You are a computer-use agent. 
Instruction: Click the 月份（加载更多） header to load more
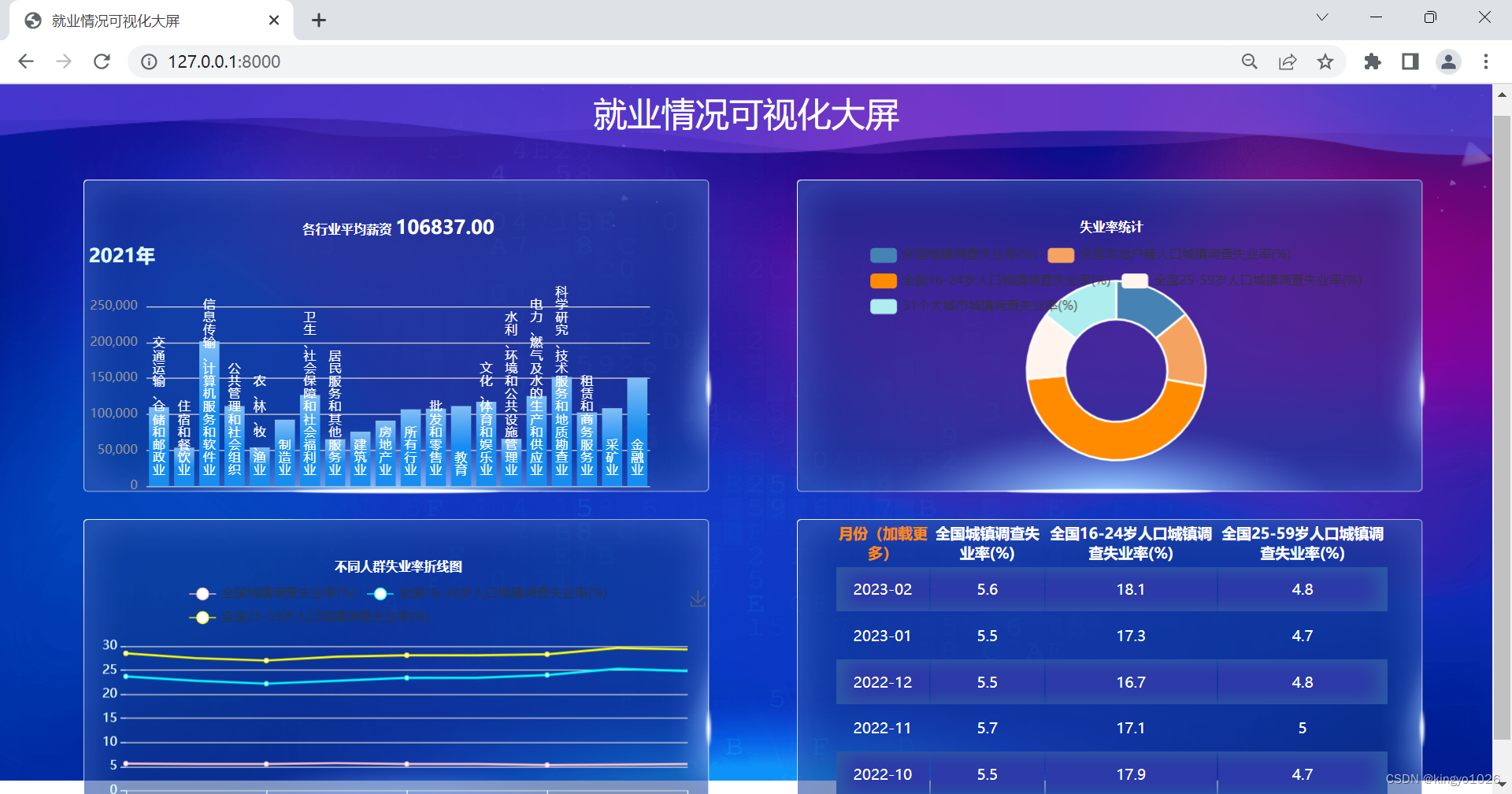pyautogui.click(x=882, y=544)
